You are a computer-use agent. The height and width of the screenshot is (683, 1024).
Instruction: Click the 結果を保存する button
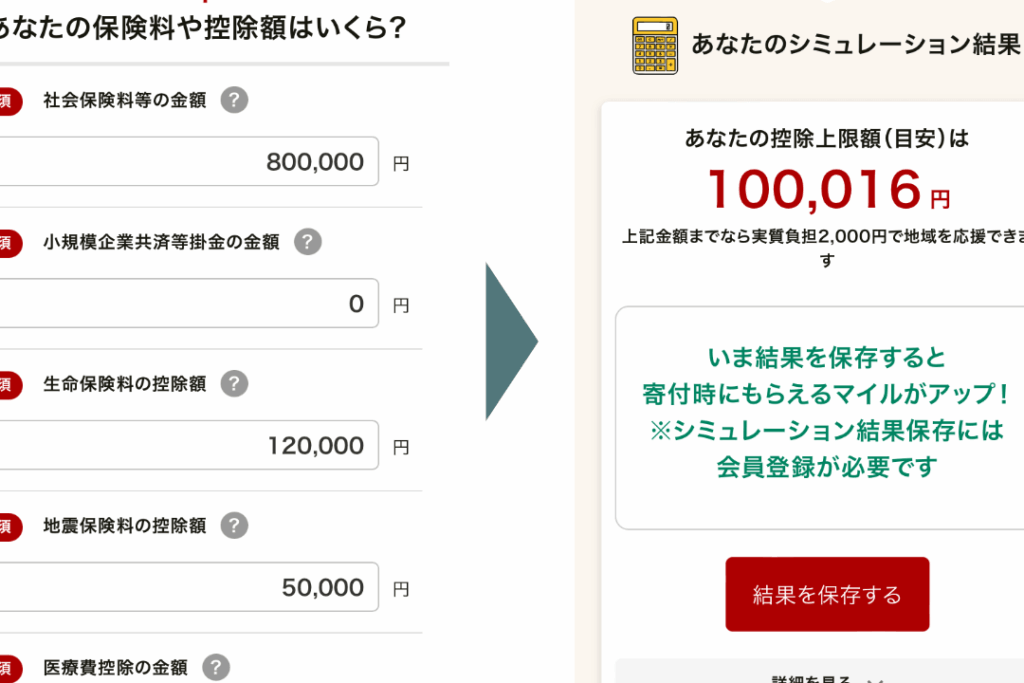tap(827, 594)
